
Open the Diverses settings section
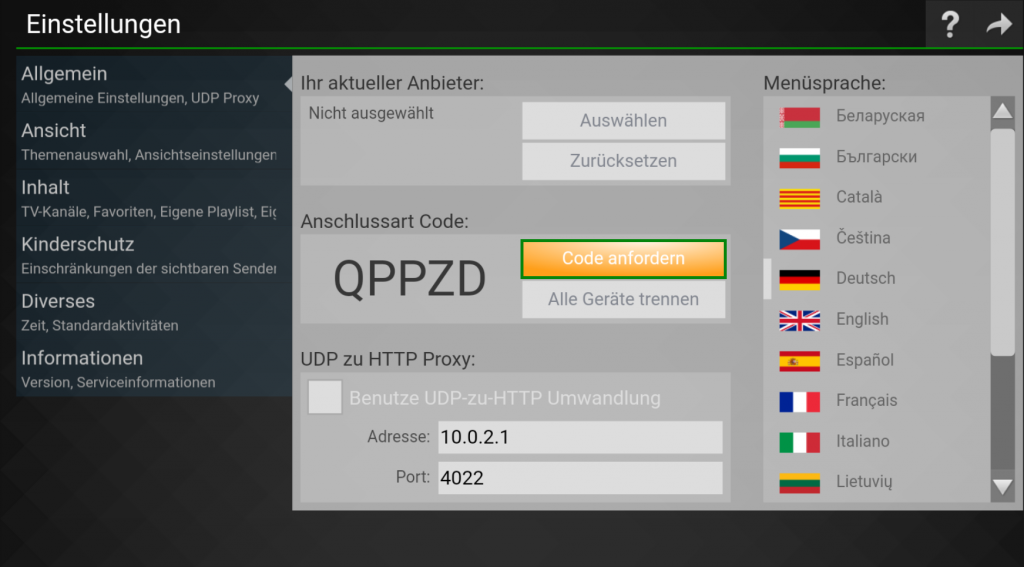[154, 312]
